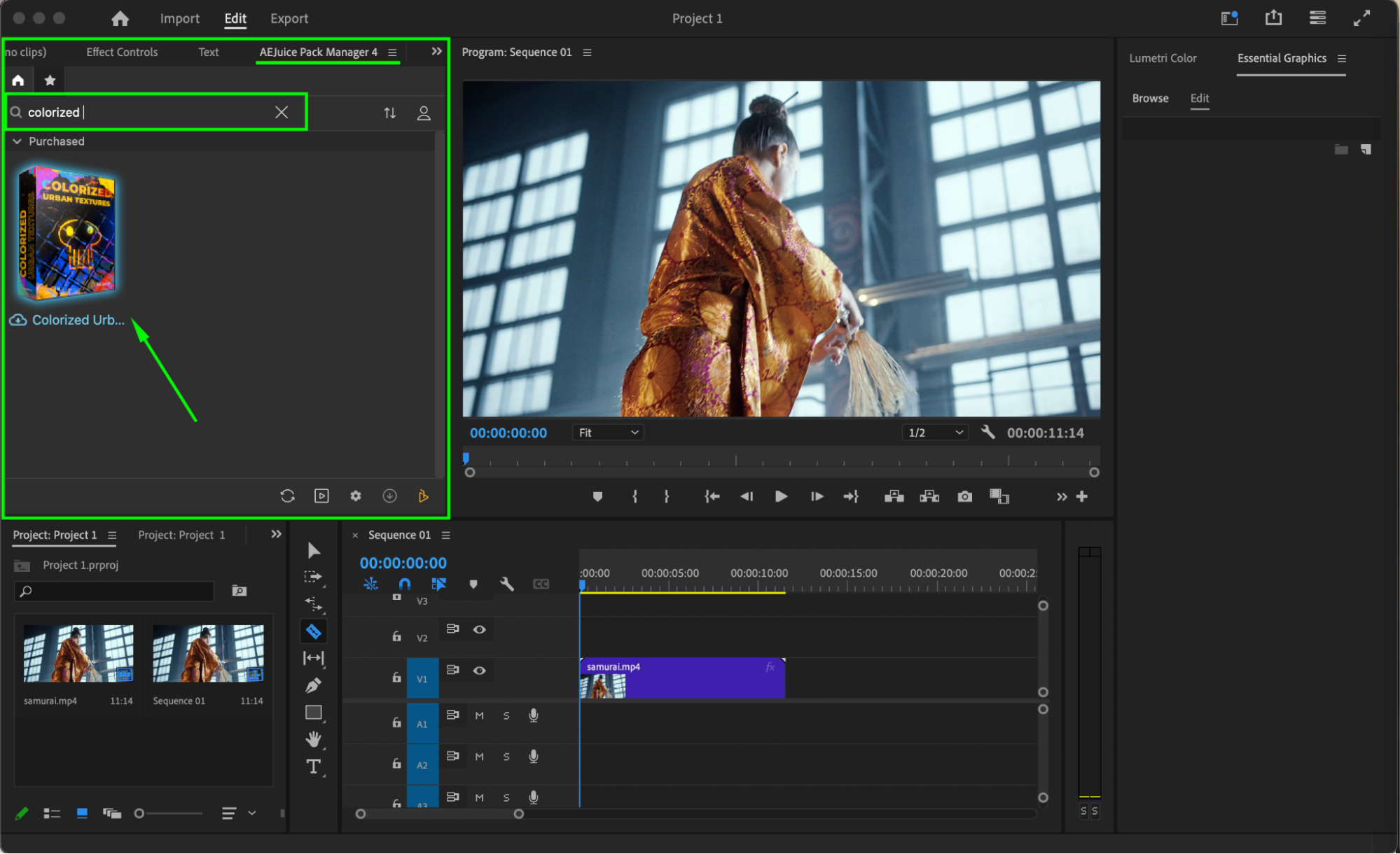Open playback resolution 1/2 dropdown
1400x854 pixels.
point(935,433)
